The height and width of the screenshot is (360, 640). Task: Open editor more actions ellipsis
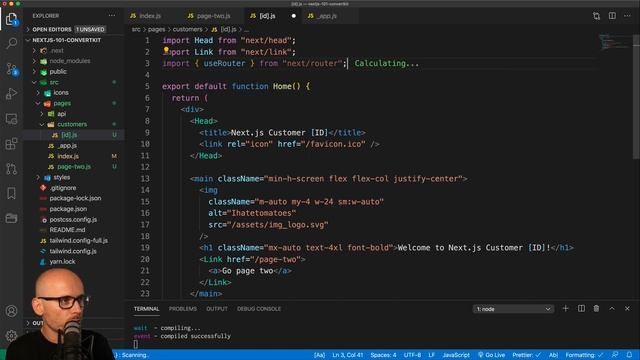(x=627, y=16)
